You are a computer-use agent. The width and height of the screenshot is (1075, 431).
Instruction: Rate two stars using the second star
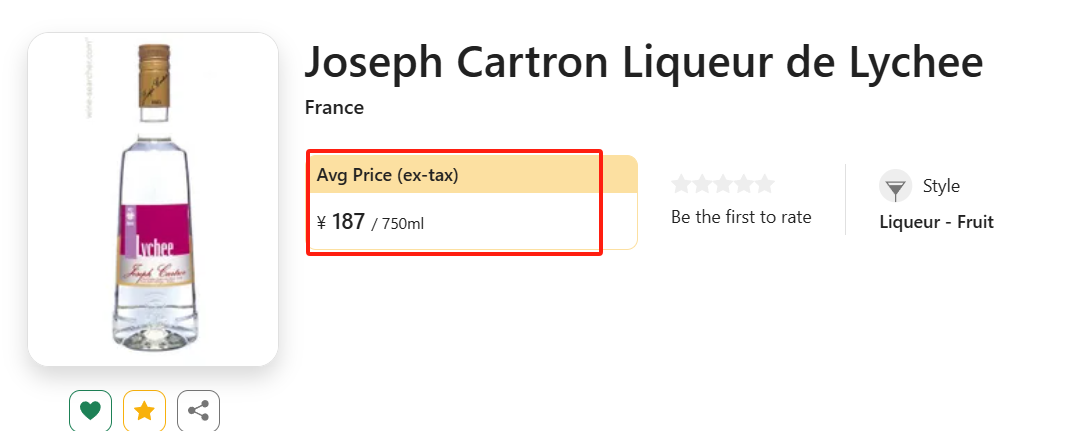[x=702, y=184]
